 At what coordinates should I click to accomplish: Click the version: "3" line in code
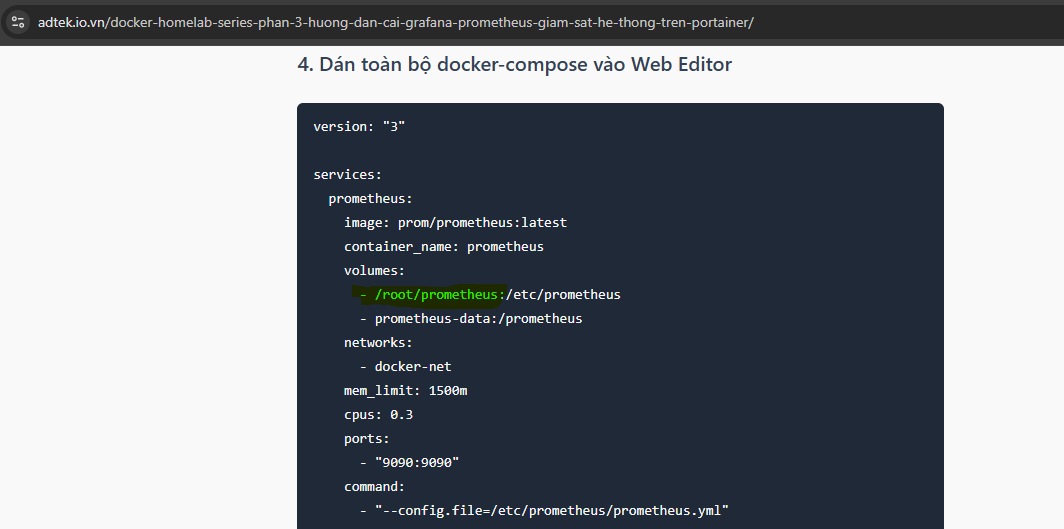(359, 127)
